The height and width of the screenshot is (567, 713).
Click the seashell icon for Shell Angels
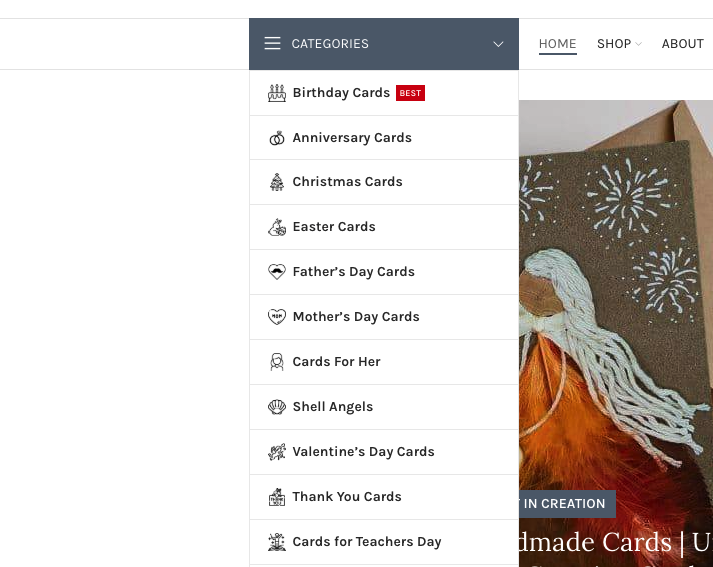tap(277, 407)
